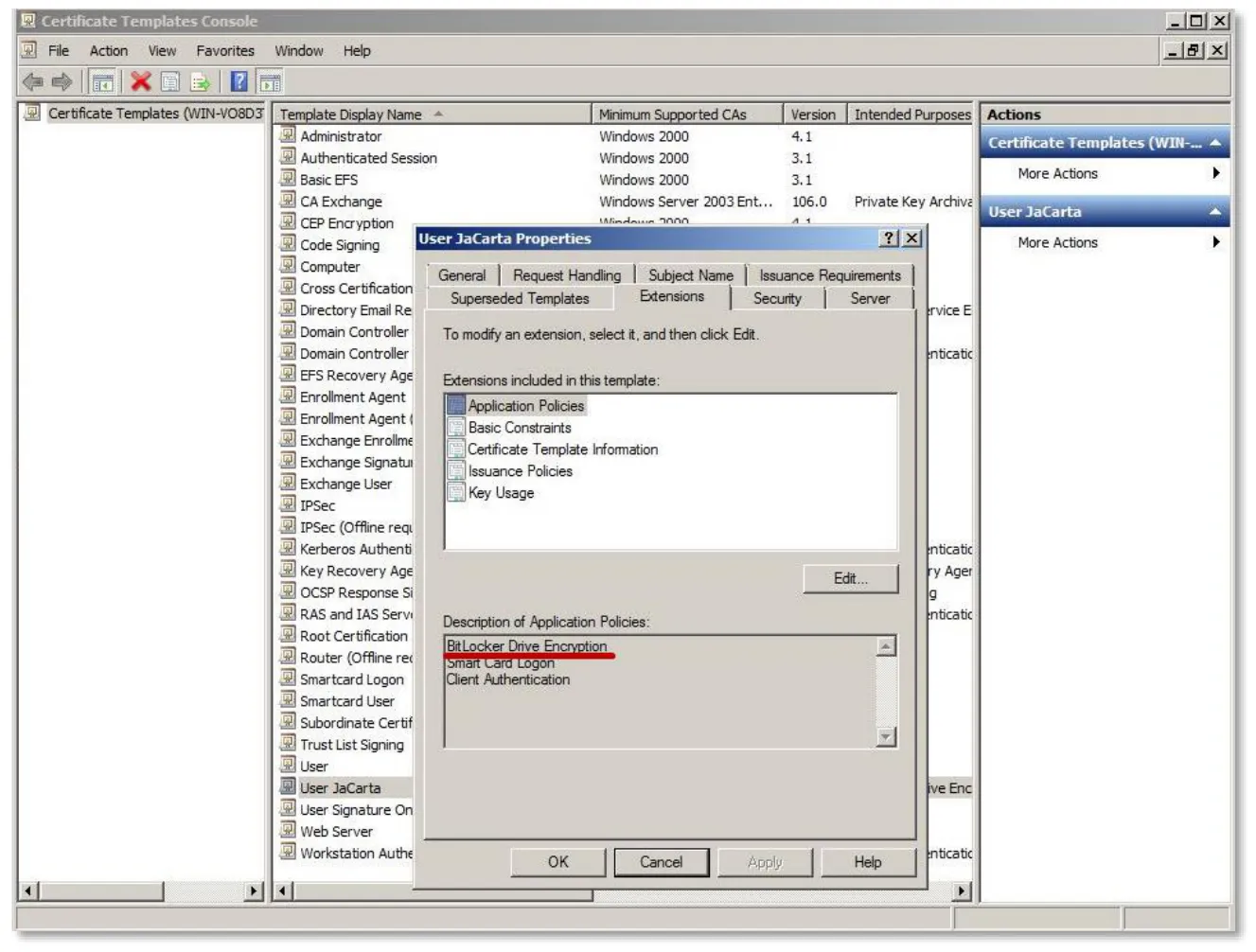Open Properties from the toolbar icon
The height and width of the screenshot is (952, 1256).
(170, 82)
